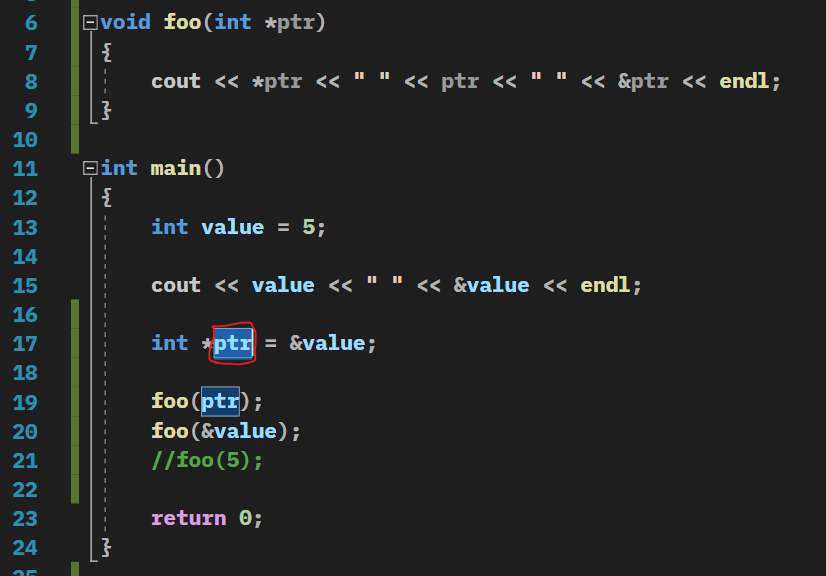Viewport: 826px width, 576px height.
Task: Click line number 11 in gutter
Action: coord(25,169)
